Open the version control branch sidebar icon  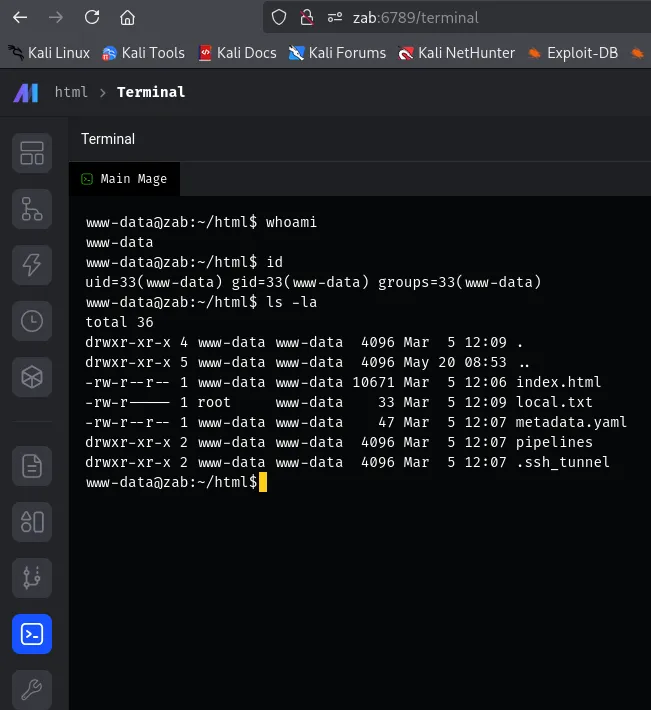coord(32,578)
